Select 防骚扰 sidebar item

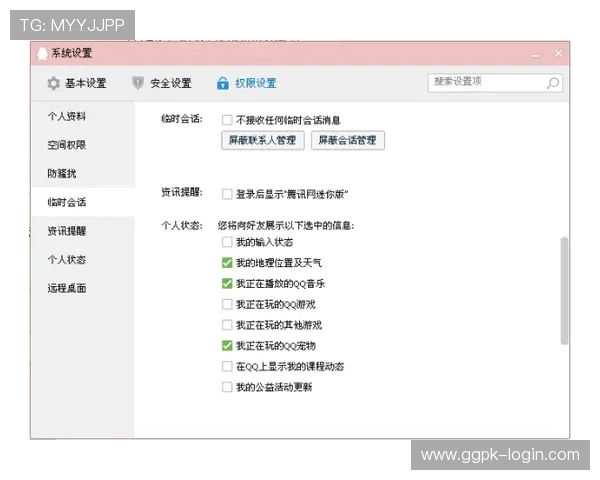pyautogui.click(x=62, y=173)
